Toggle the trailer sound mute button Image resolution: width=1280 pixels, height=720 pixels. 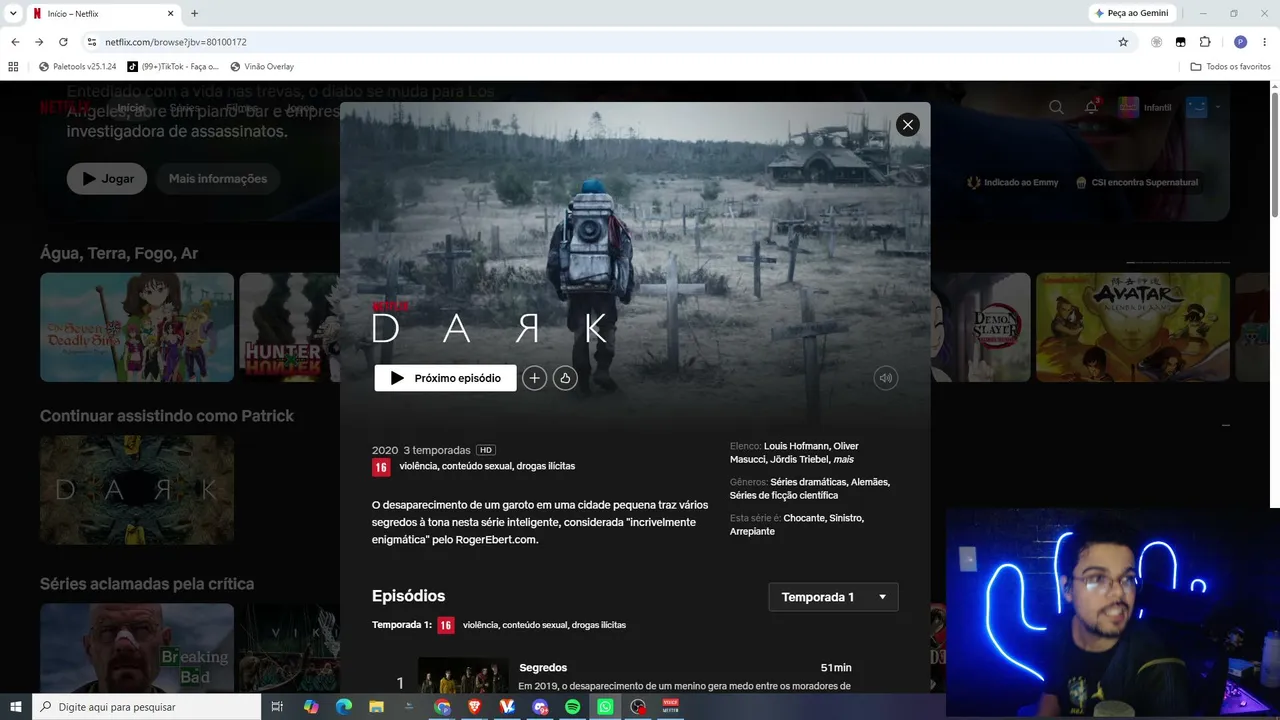pos(885,378)
